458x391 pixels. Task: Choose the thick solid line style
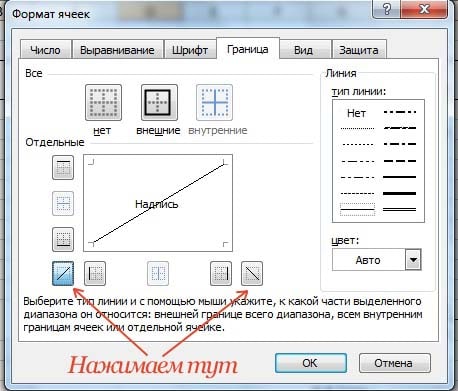pyautogui.click(x=400, y=193)
